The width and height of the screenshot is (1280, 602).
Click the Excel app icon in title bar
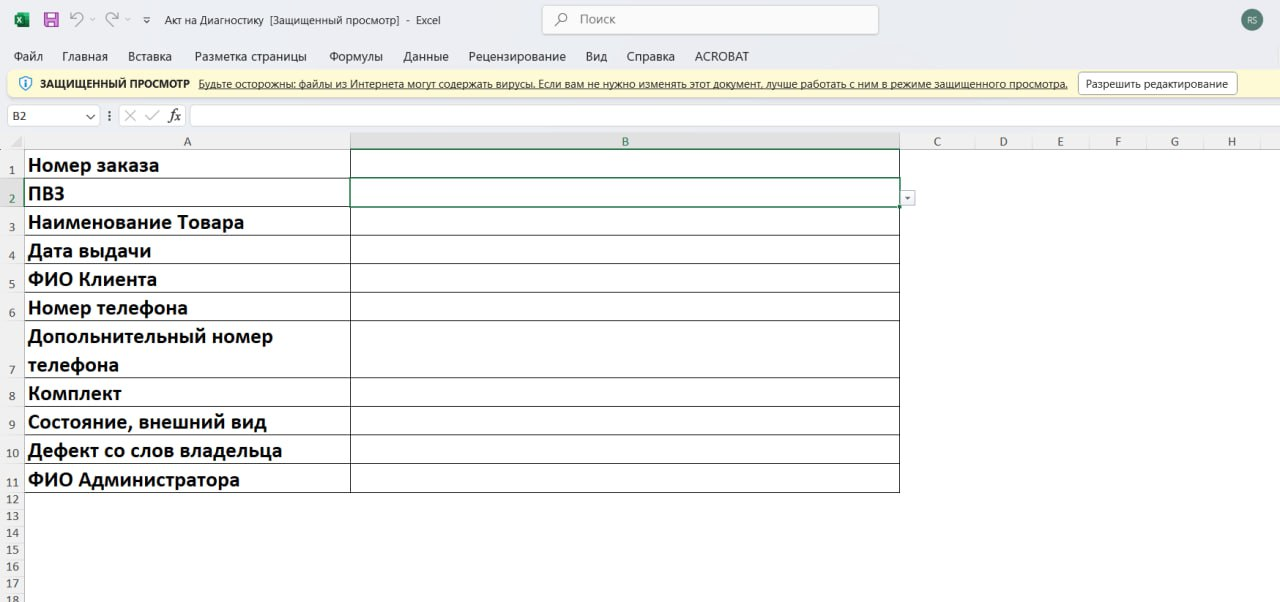tap(22, 20)
